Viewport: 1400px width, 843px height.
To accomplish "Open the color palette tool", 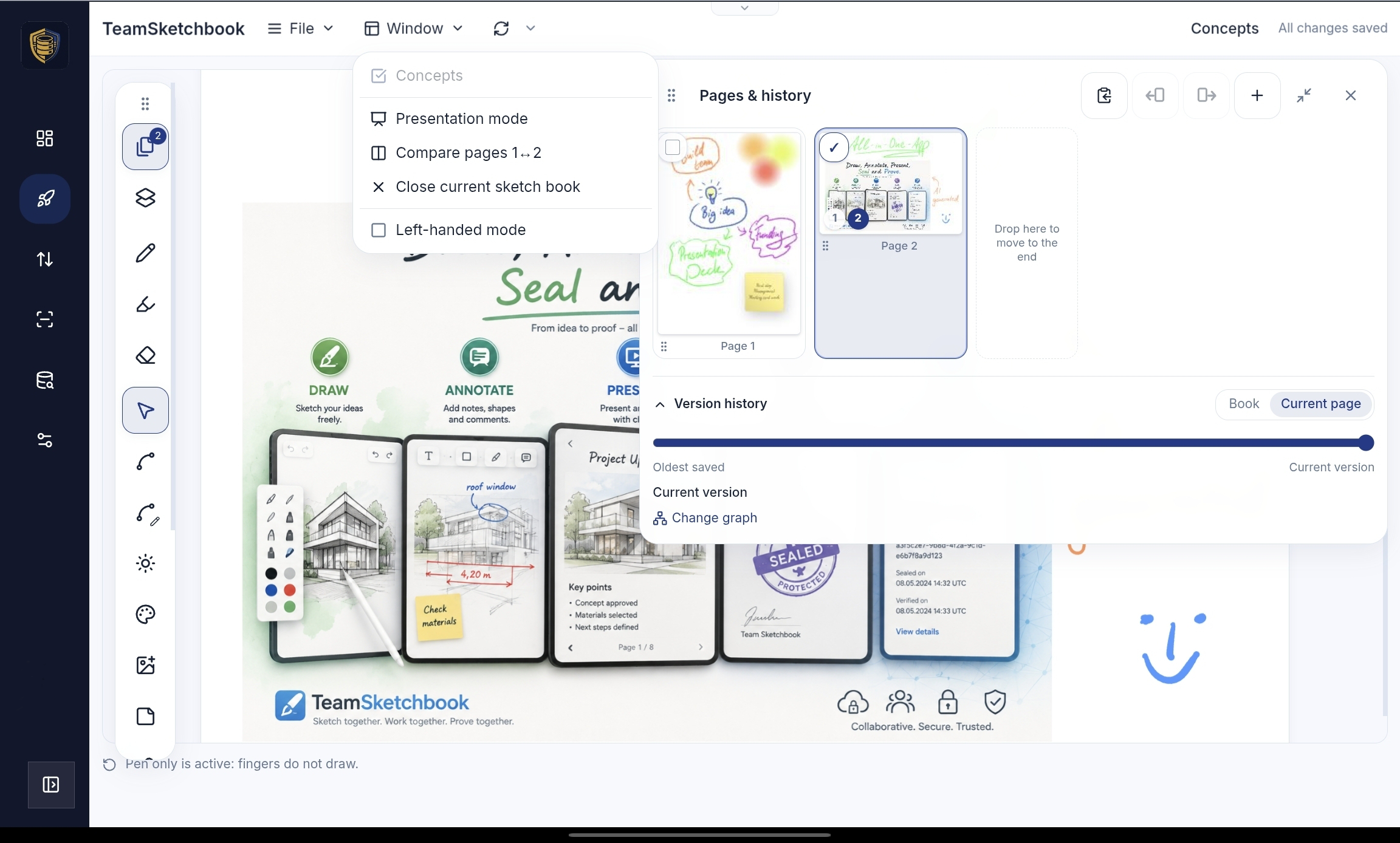I will (145, 615).
